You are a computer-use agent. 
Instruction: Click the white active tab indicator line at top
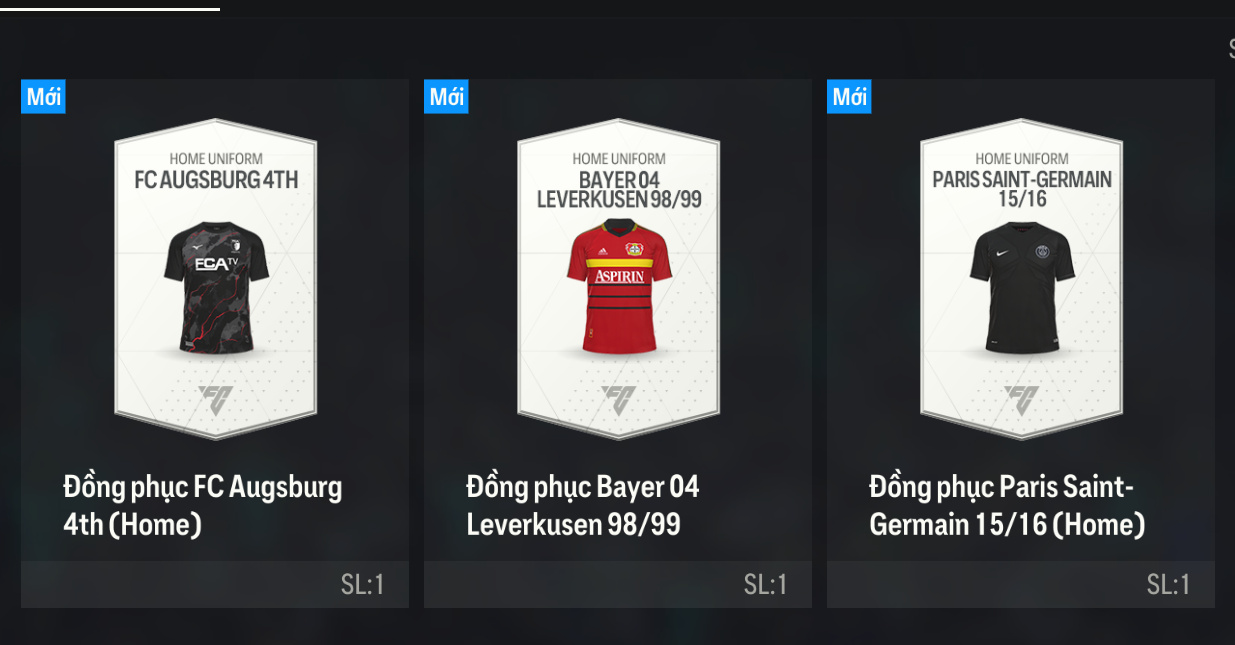click(110, 9)
